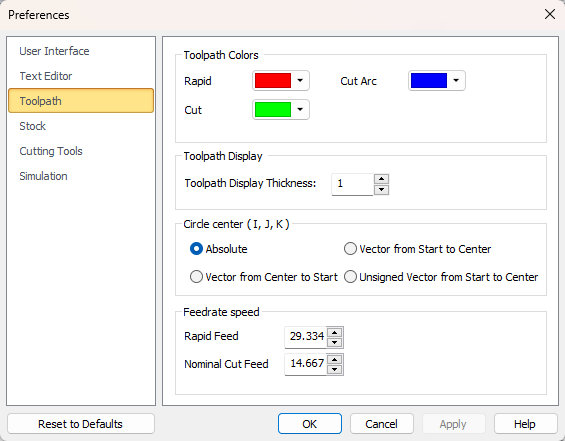Expand the Rapid color dropdown arrow
The image size is (565, 441).
tap(300, 80)
